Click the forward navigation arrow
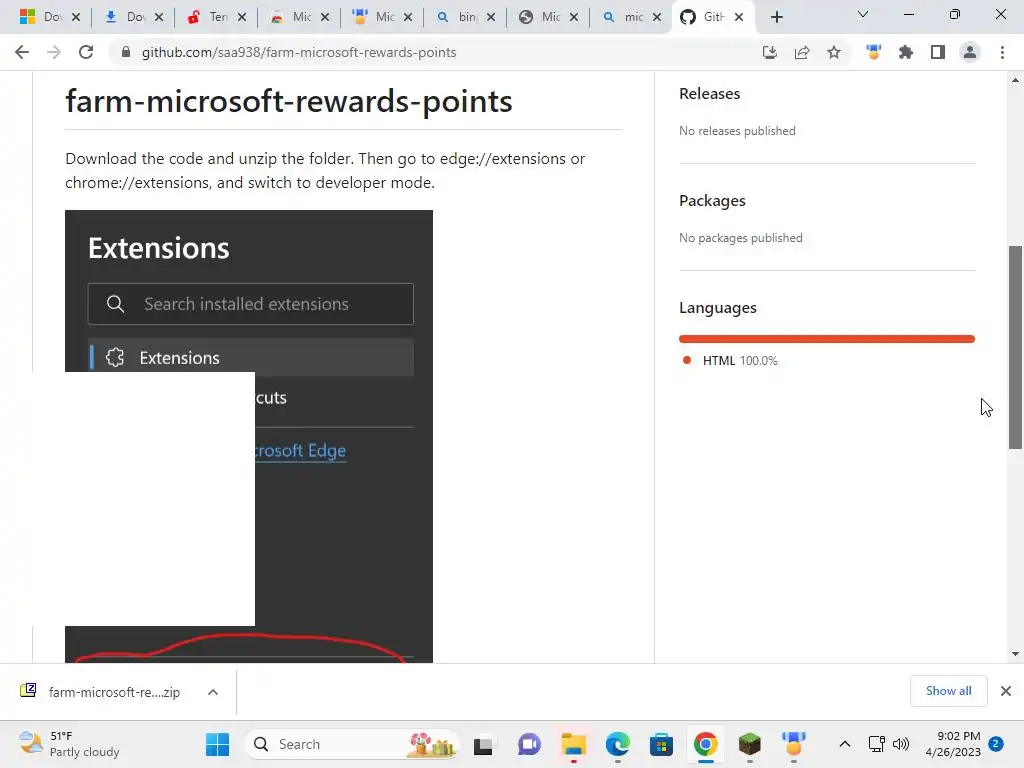Screen dimensions: 1024x768 [54, 52]
